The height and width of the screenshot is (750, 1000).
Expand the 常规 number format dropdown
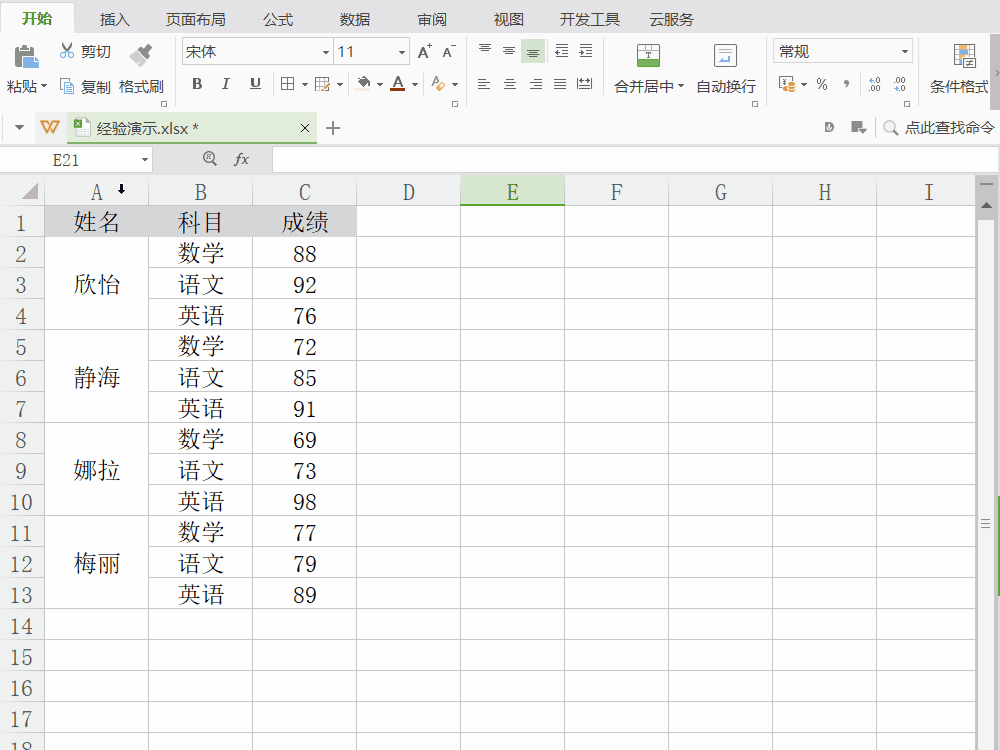tap(905, 52)
